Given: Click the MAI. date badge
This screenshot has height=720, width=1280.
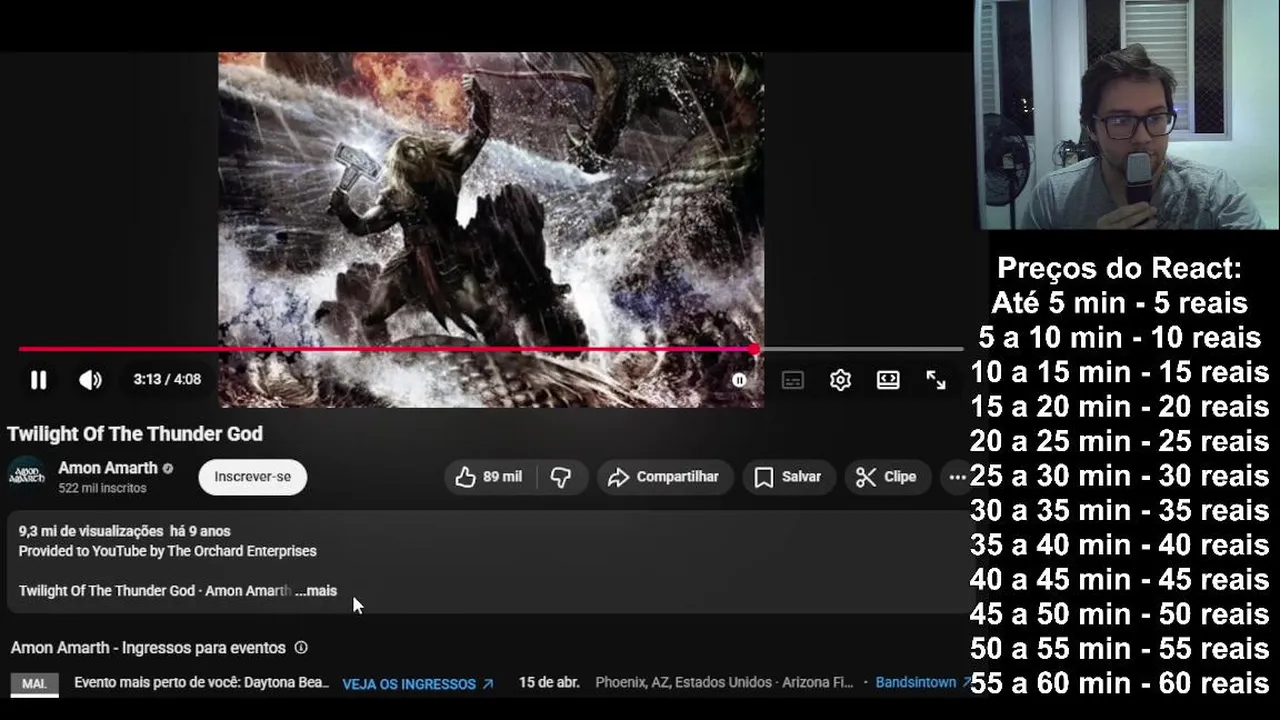Looking at the screenshot, I should click(x=35, y=684).
